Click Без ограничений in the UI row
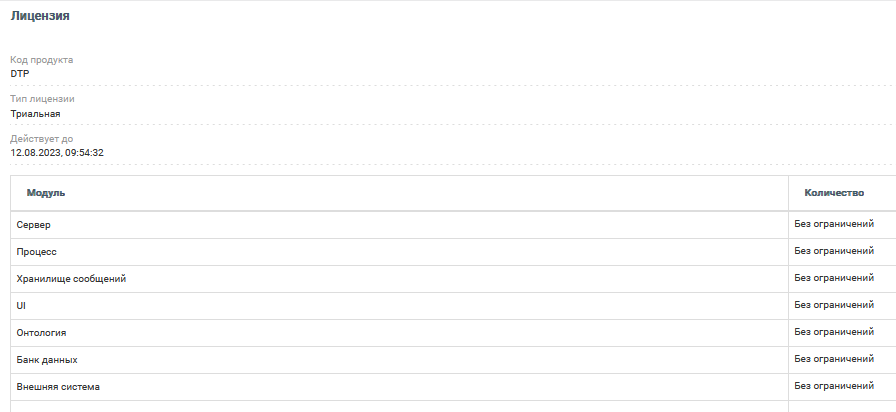Viewport: 896px width, 412px height. click(x=834, y=304)
